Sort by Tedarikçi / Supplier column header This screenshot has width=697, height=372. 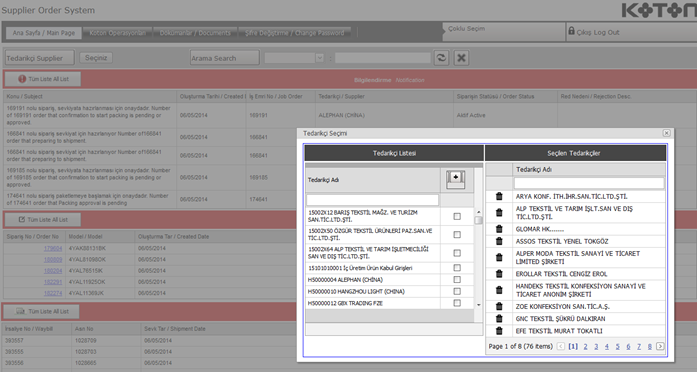tap(384, 96)
